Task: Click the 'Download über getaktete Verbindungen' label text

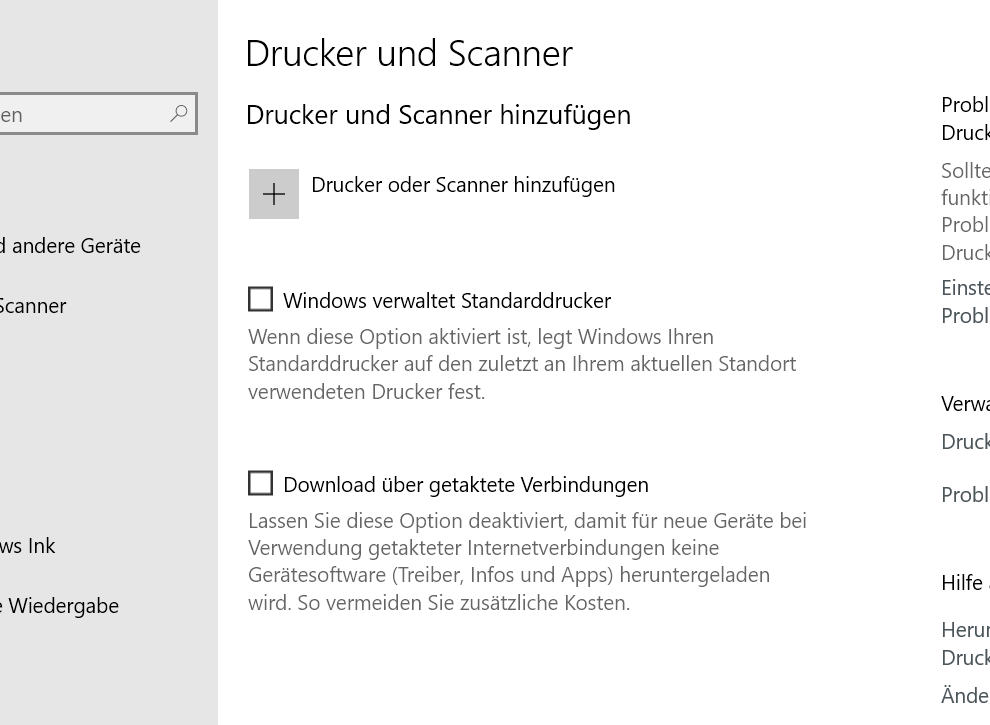Action: pyautogui.click(x=466, y=485)
